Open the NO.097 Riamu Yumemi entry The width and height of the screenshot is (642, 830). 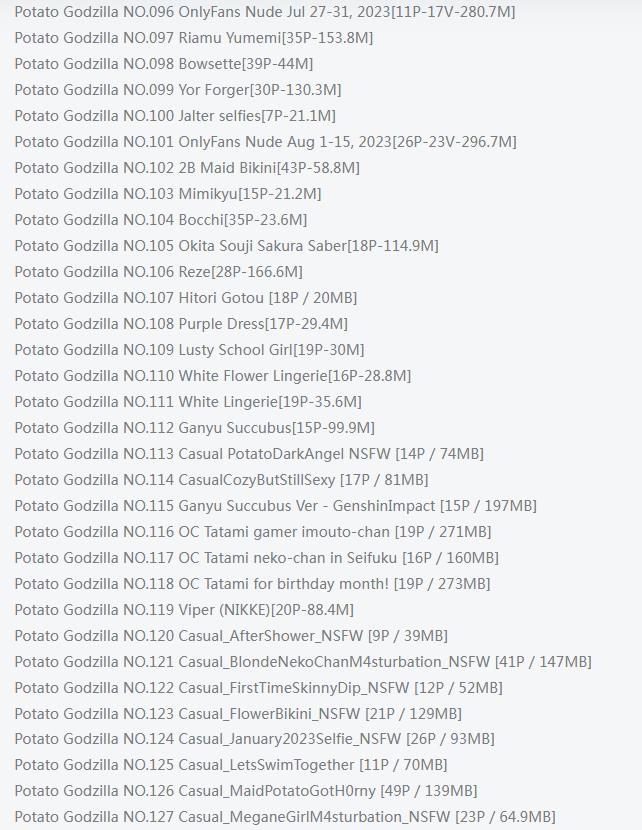pyautogui.click(x=194, y=38)
